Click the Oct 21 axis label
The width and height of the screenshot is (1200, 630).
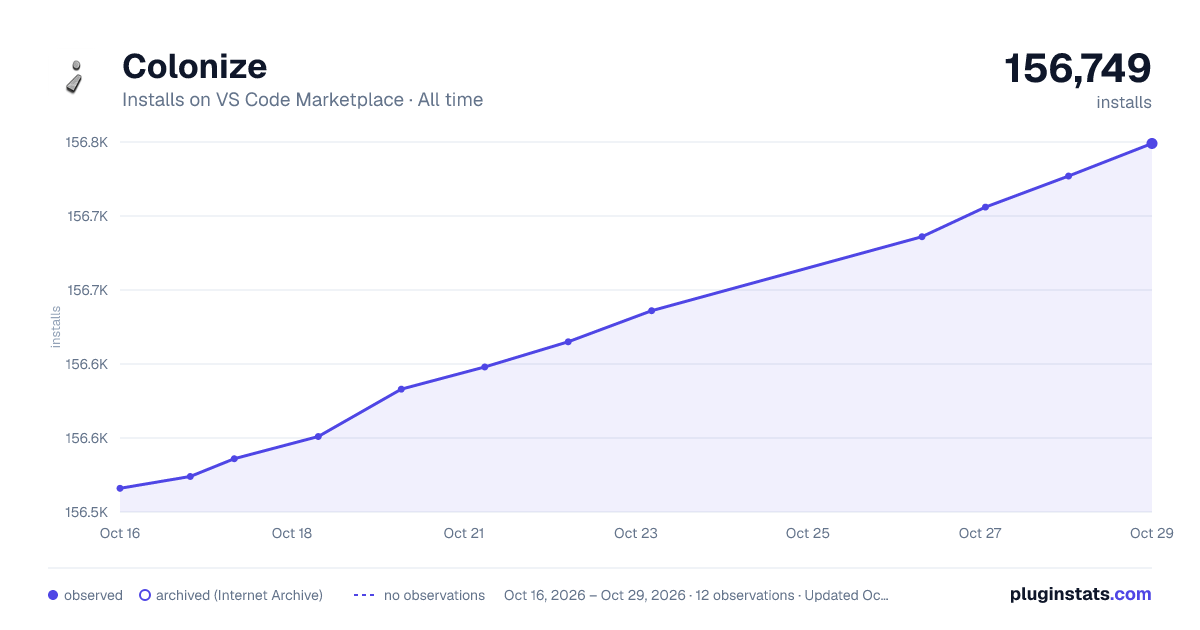464,533
